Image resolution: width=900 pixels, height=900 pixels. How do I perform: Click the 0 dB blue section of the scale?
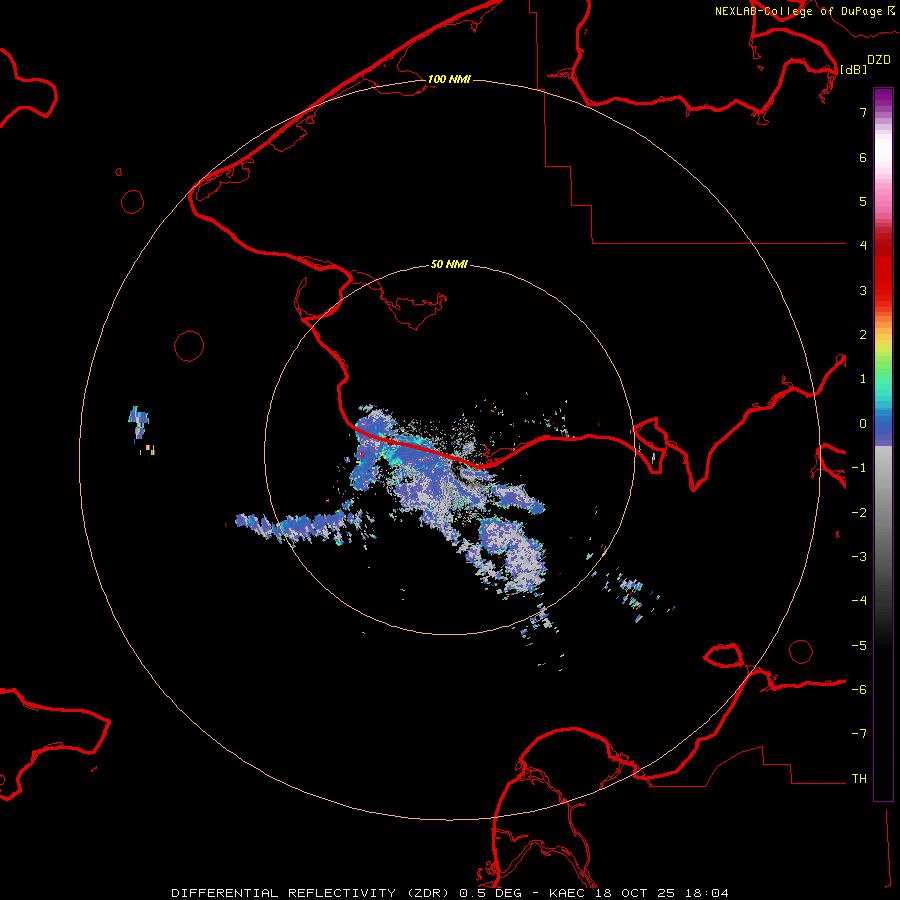(883, 424)
